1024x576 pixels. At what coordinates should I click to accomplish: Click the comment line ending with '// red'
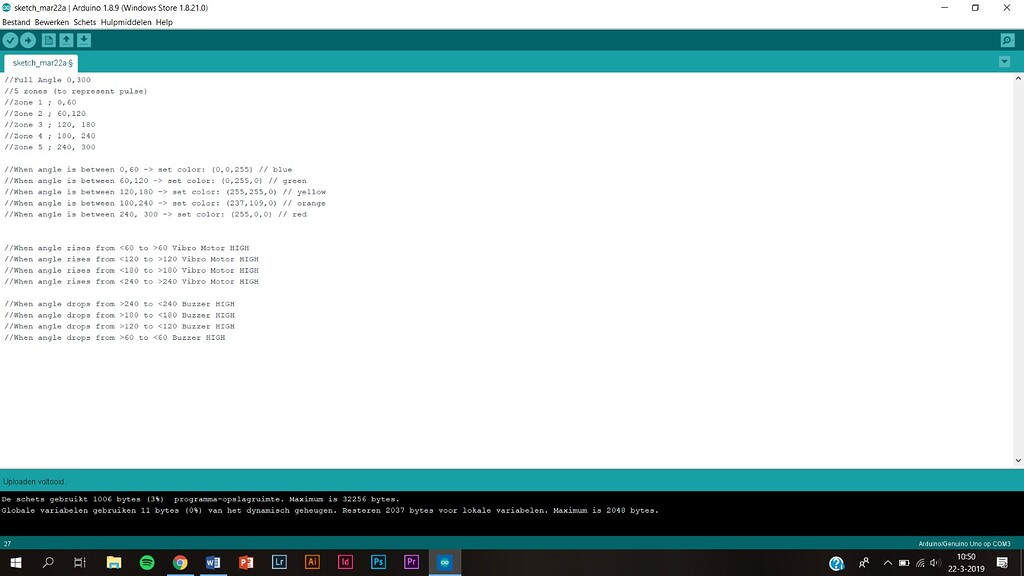pyautogui.click(x=155, y=214)
